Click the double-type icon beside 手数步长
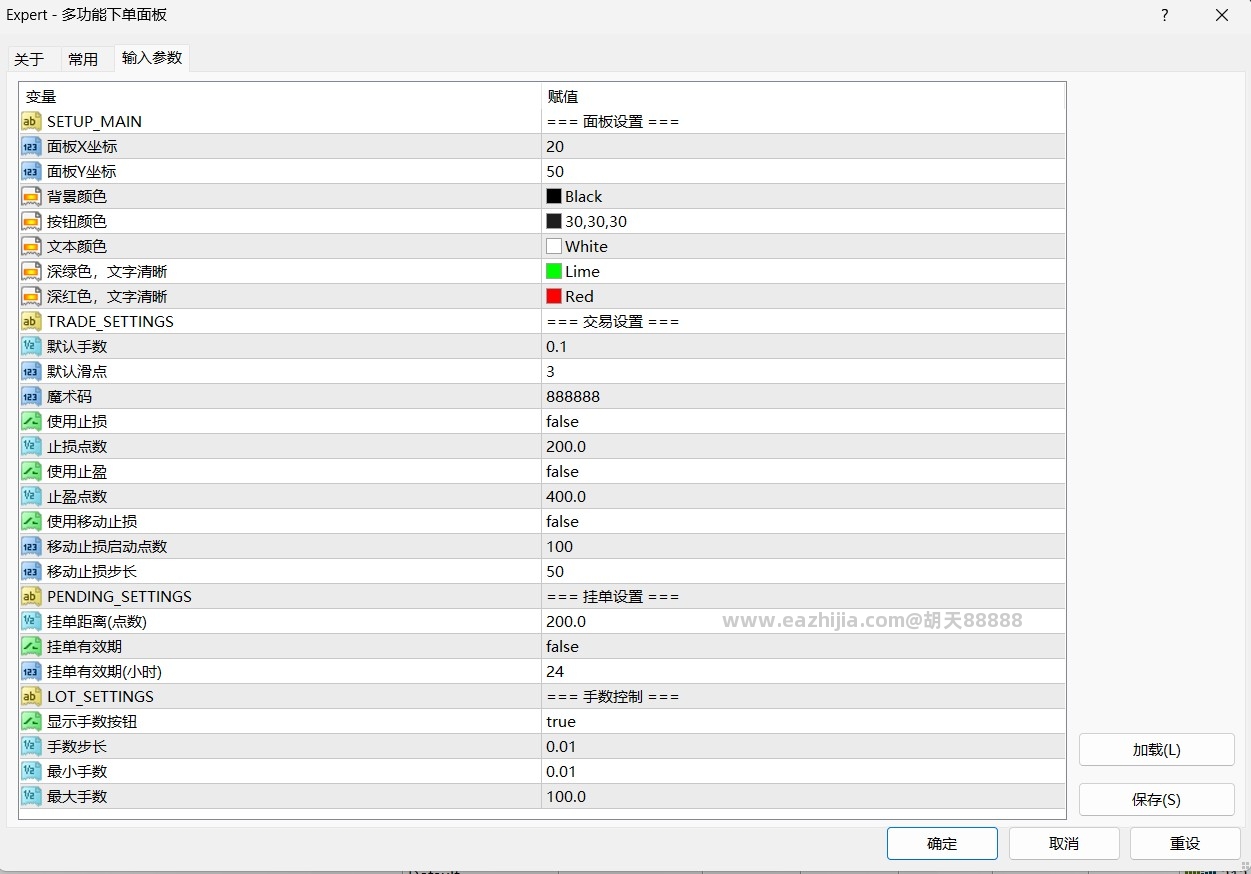Viewport: 1251px width, 874px height. pyautogui.click(x=31, y=746)
